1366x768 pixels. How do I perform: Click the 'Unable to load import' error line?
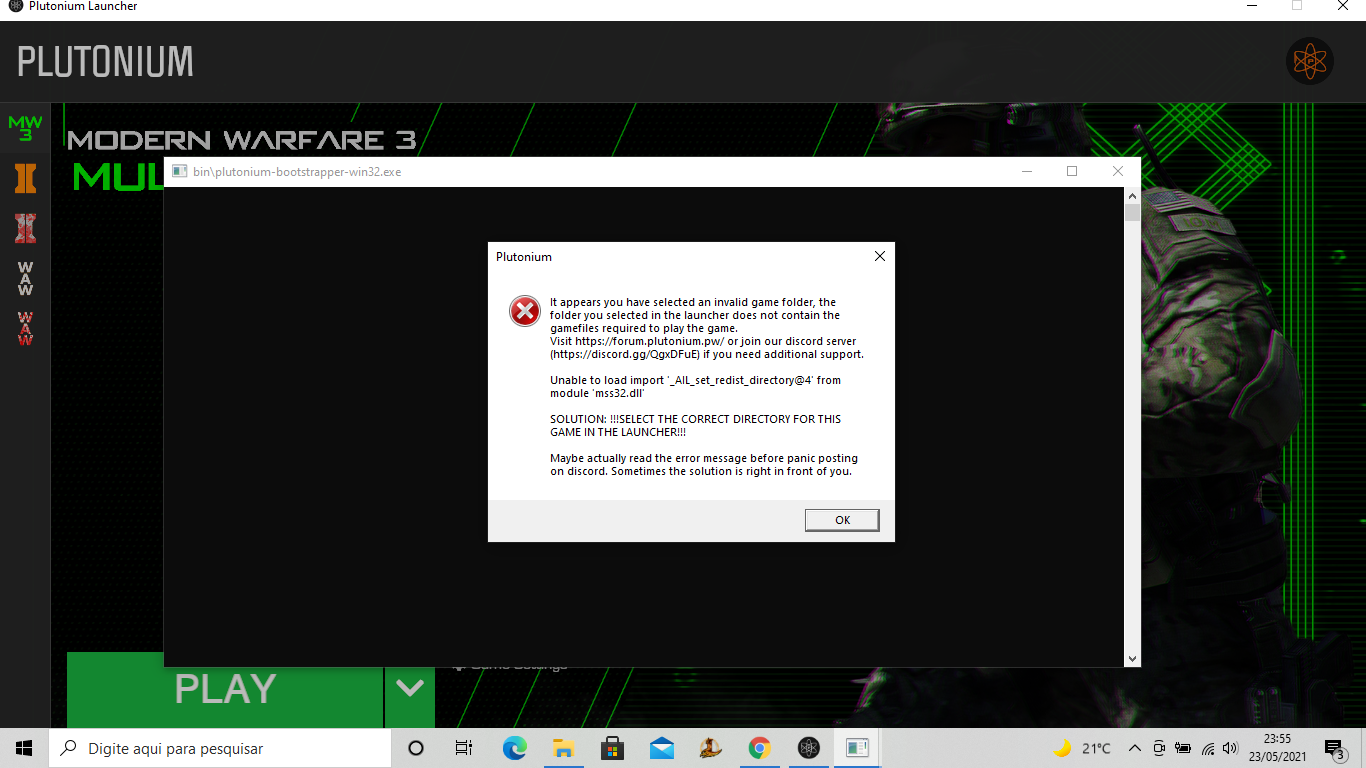pyautogui.click(x=695, y=387)
